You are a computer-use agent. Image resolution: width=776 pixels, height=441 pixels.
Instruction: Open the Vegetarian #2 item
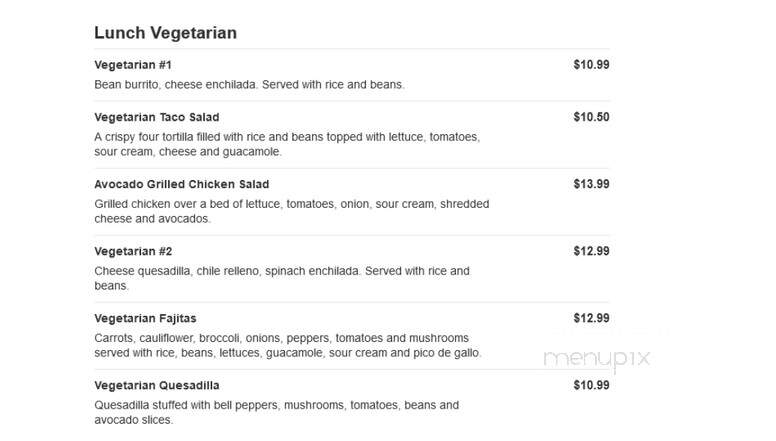[133, 251]
